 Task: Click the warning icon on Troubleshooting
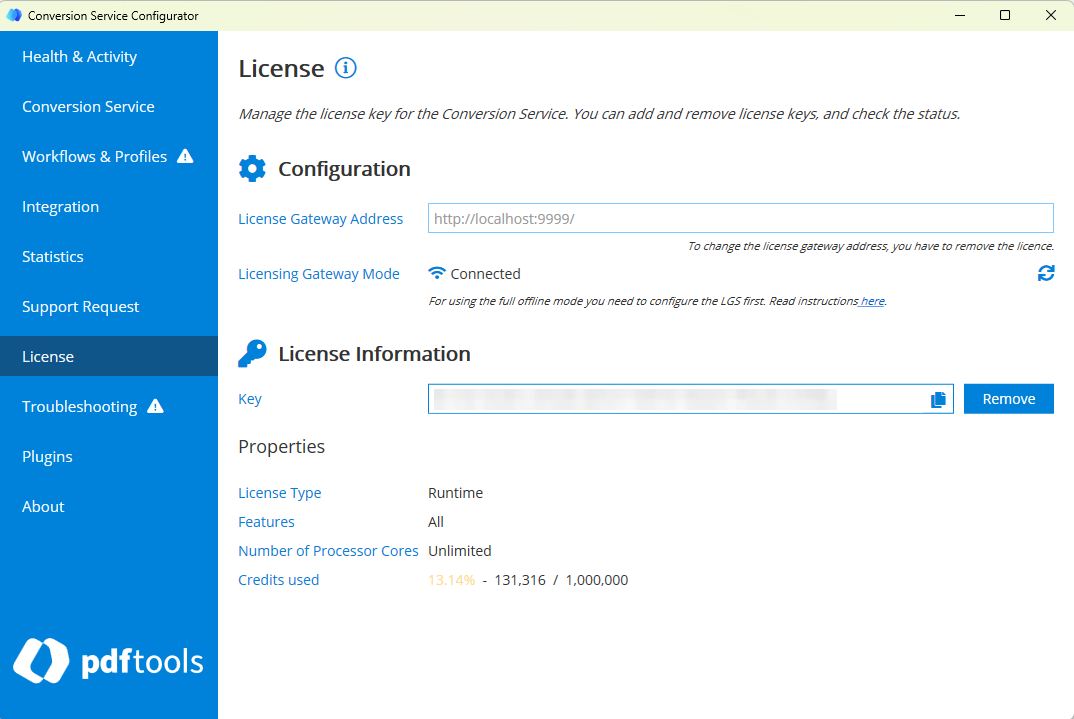click(158, 406)
